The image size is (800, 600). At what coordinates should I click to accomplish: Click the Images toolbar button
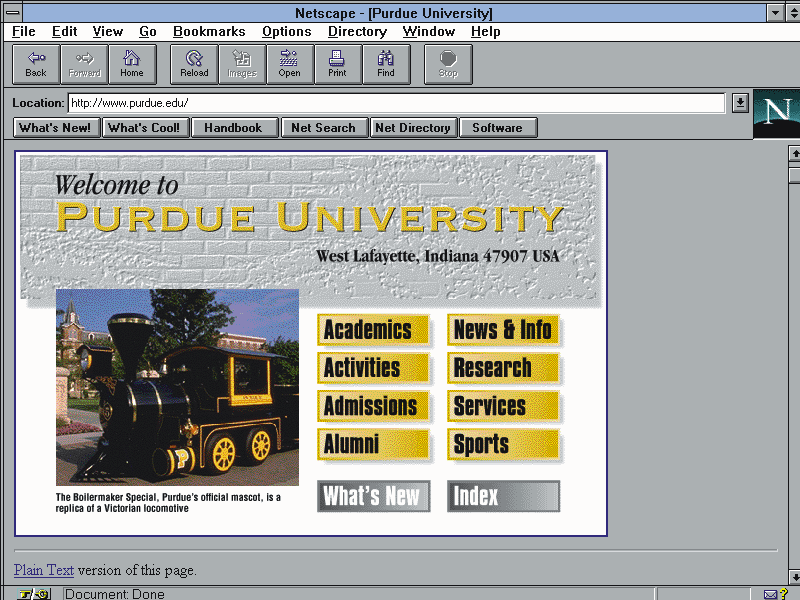242,64
